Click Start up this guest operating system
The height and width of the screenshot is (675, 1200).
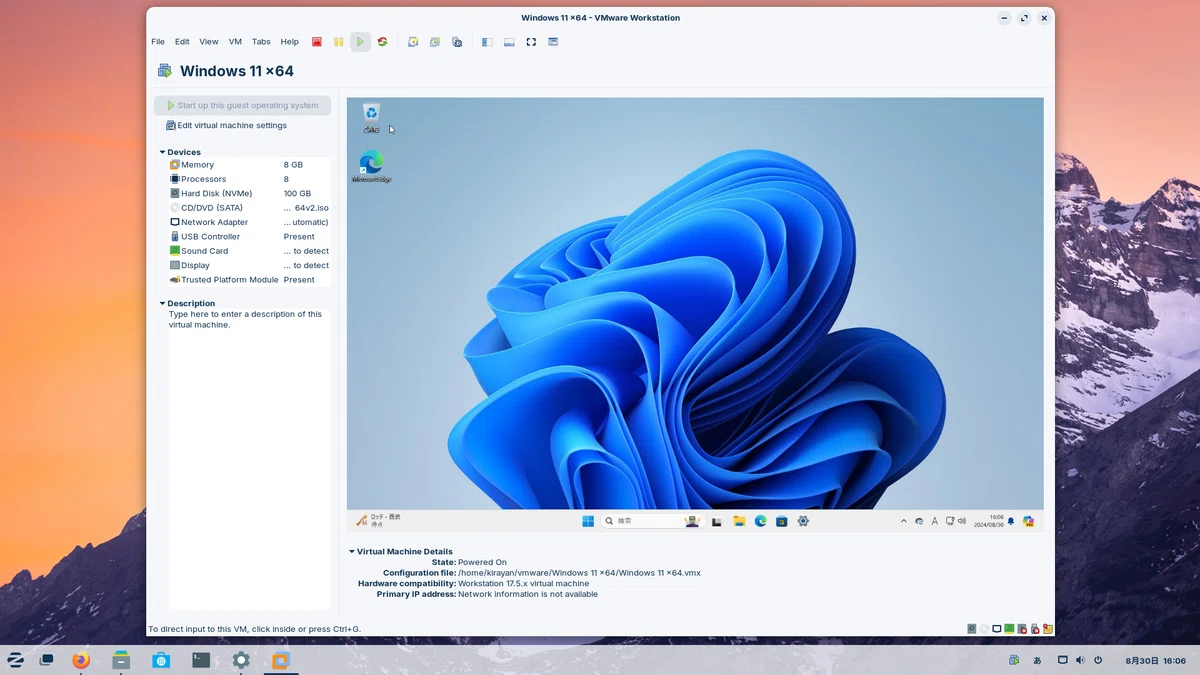[x=242, y=105]
